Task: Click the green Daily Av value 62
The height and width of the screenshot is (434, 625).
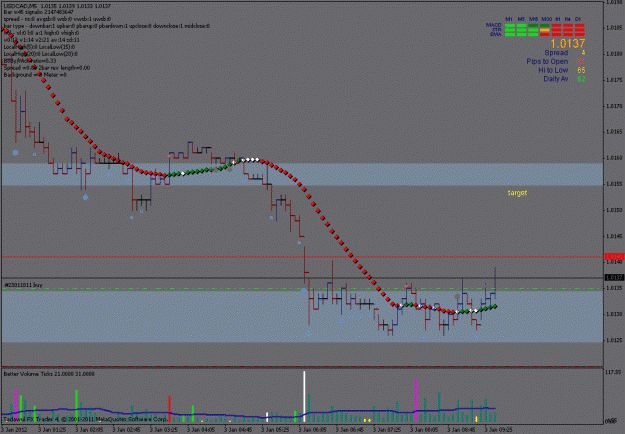Action: coord(581,79)
